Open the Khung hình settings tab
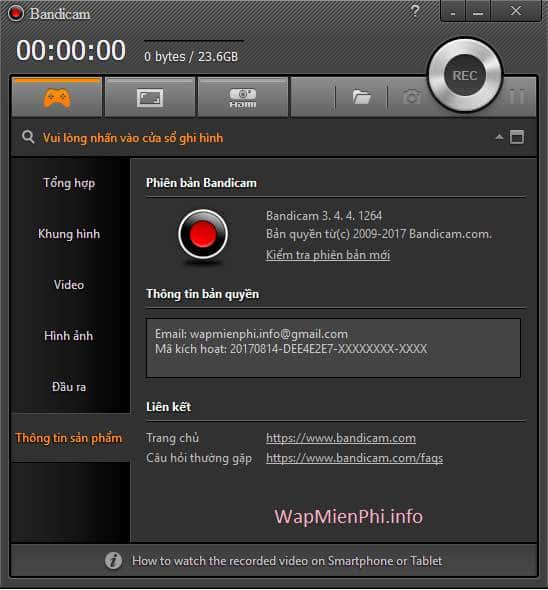Screen dimensions: 548x590 [69, 234]
